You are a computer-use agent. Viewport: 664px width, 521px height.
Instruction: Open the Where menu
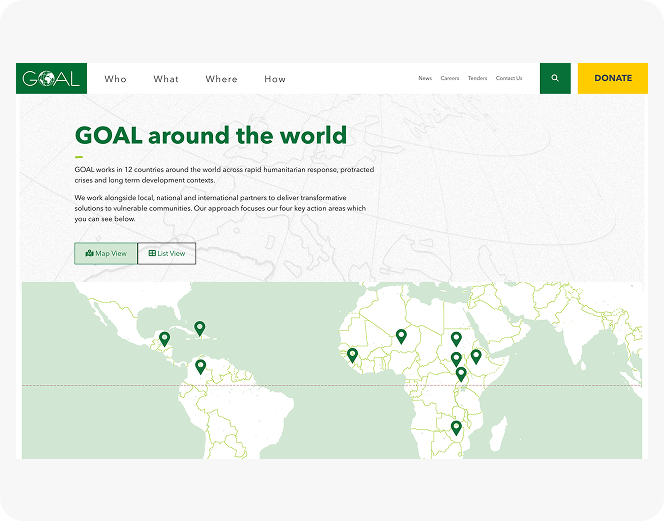click(x=221, y=79)
